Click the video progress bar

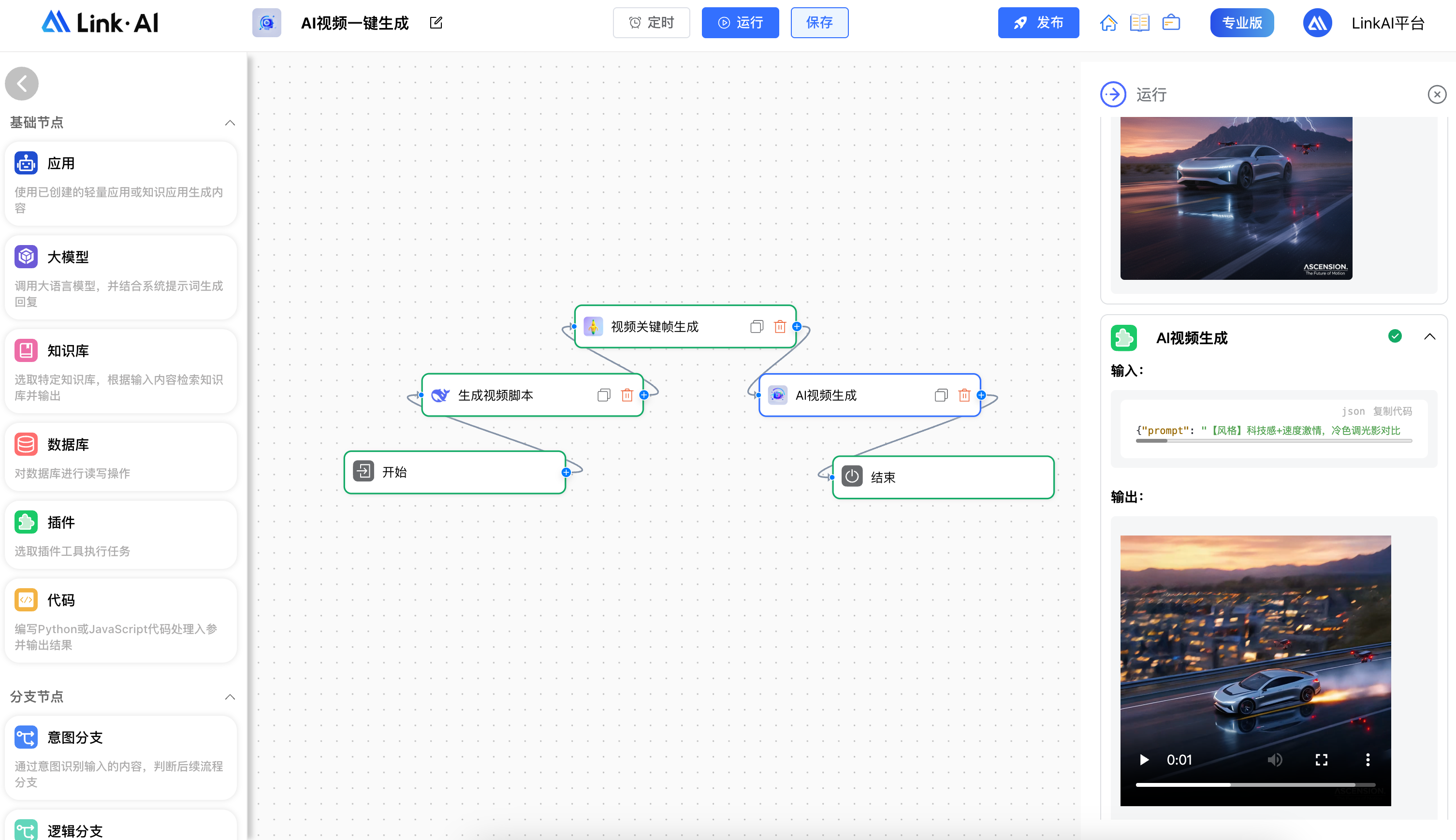point(1255,784)
